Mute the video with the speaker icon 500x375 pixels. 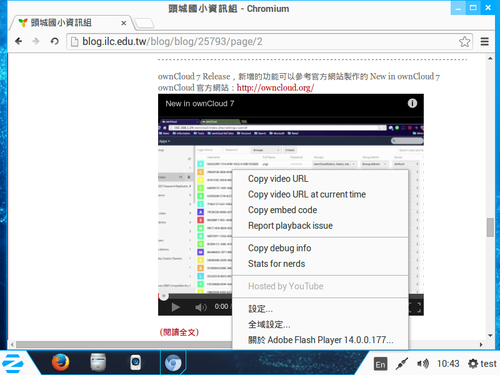201,307
